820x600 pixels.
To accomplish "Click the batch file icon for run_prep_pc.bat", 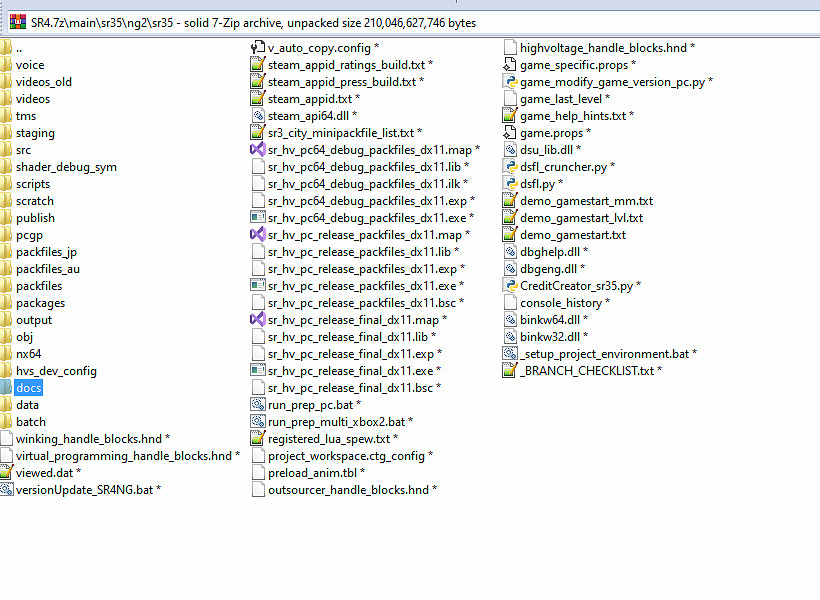I will [257, 405].
